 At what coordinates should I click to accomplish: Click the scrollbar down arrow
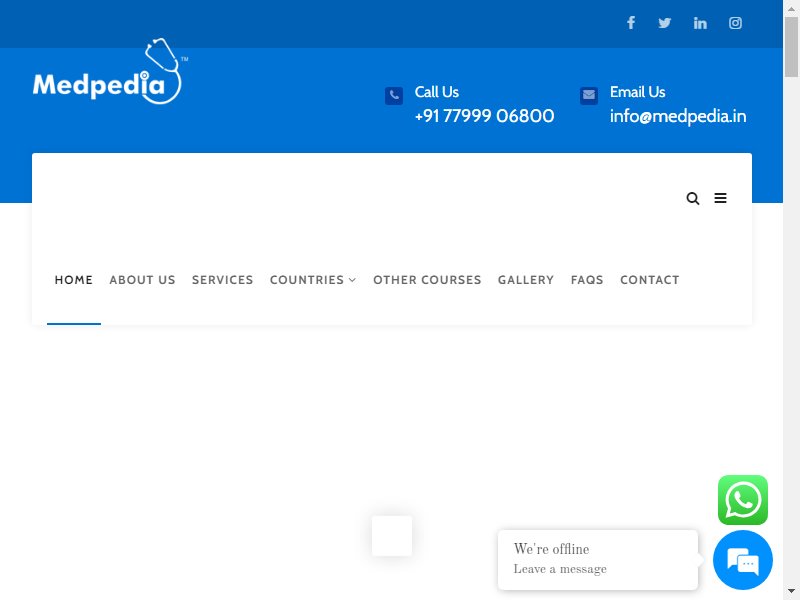pyautogui.click(x=791, y=591)
